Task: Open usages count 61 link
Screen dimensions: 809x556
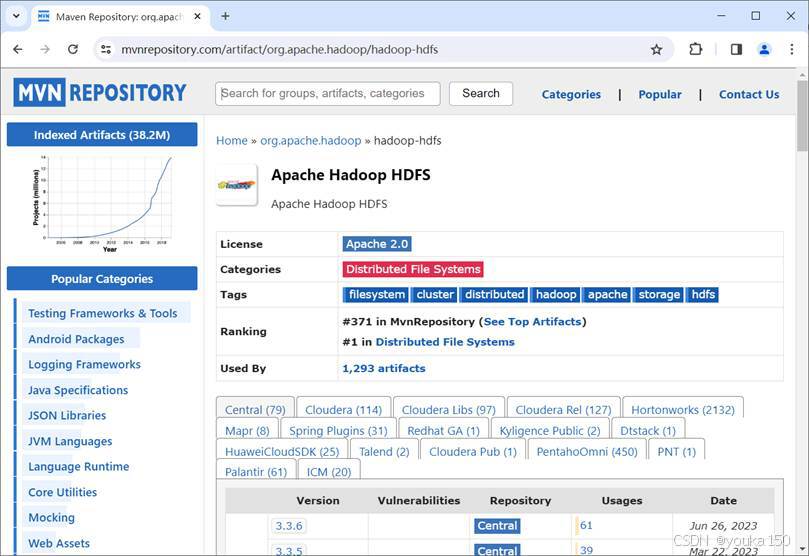Action: point(586,525)
